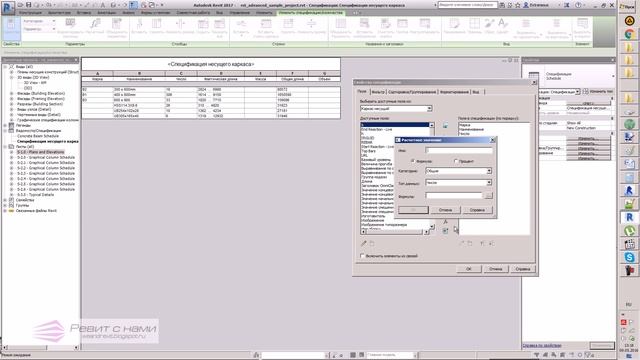Open the Управление ribbon tab
The image size is (640, 360).
(x=240, y=13)
